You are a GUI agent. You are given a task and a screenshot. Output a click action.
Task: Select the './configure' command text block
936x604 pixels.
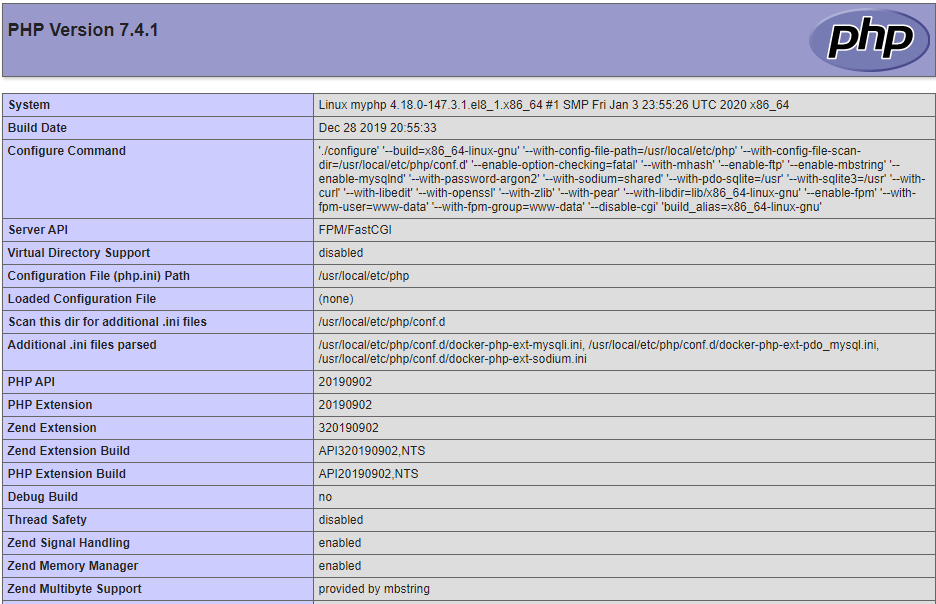click(621, 179)
